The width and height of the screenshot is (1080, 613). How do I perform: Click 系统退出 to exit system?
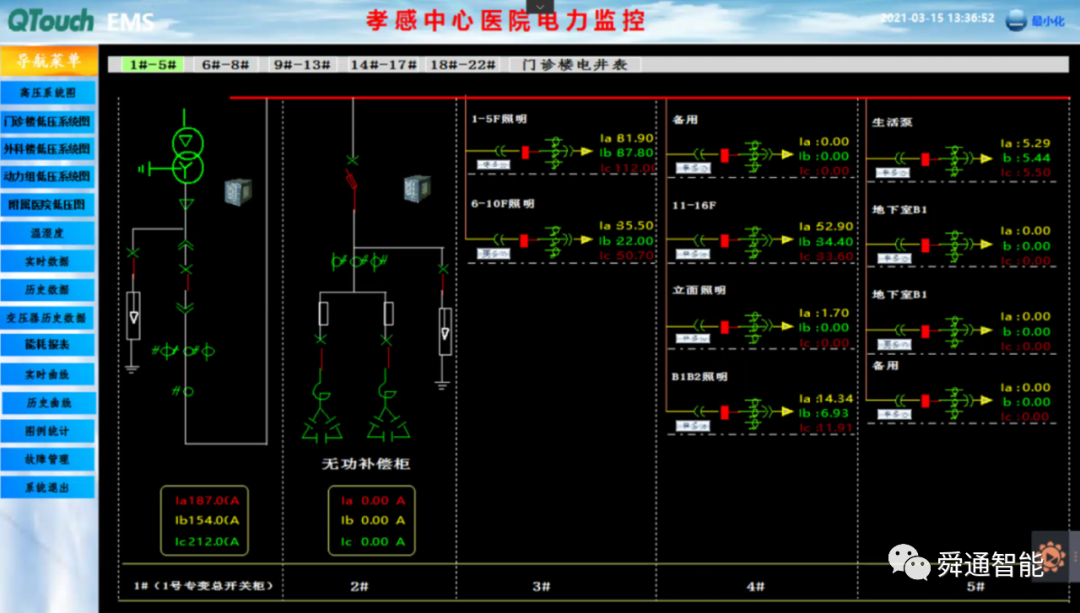pyautogui.click(x=48, y=487)
